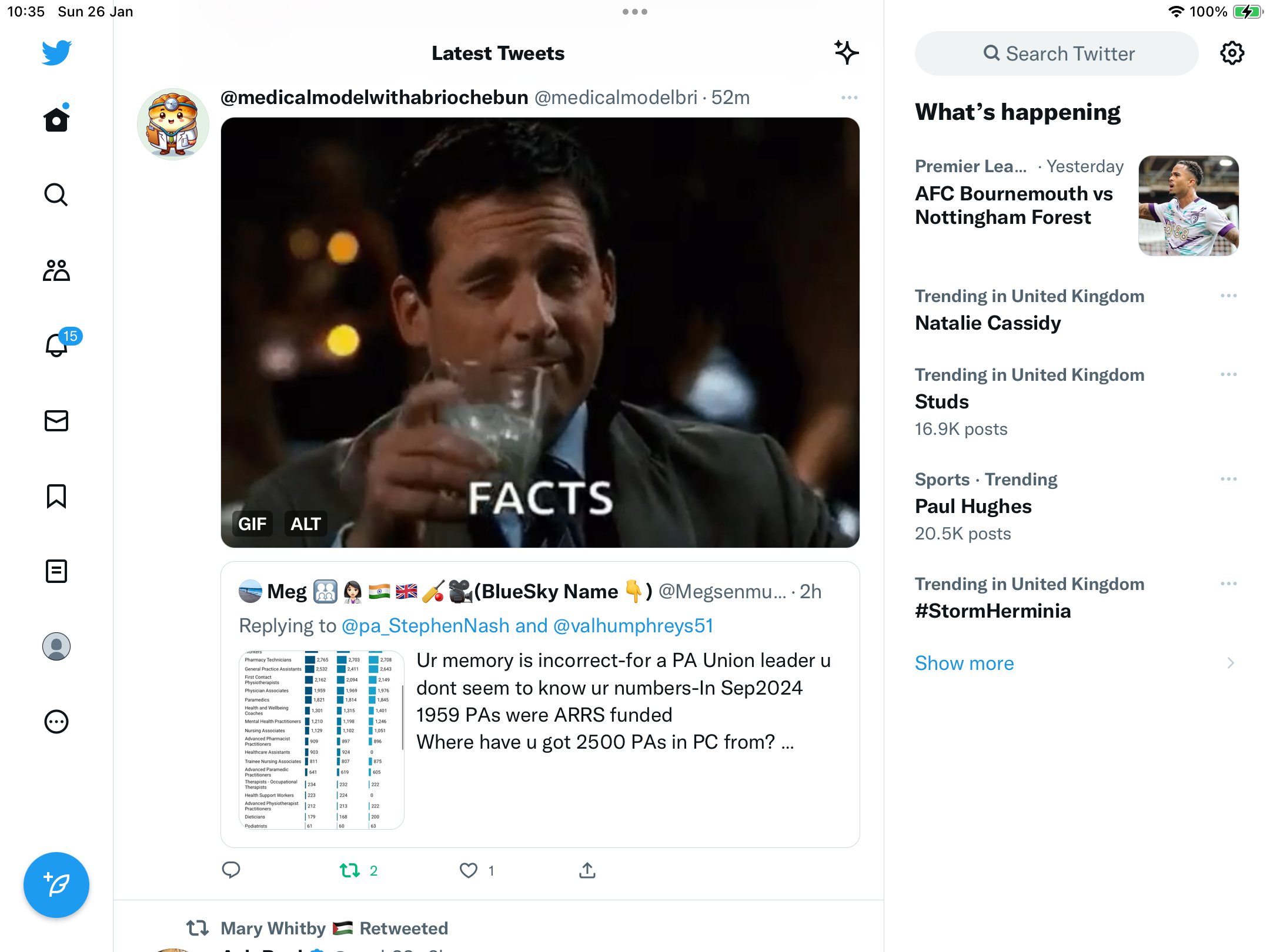Open options for Paul Hughes trend

click(1229, 479)
